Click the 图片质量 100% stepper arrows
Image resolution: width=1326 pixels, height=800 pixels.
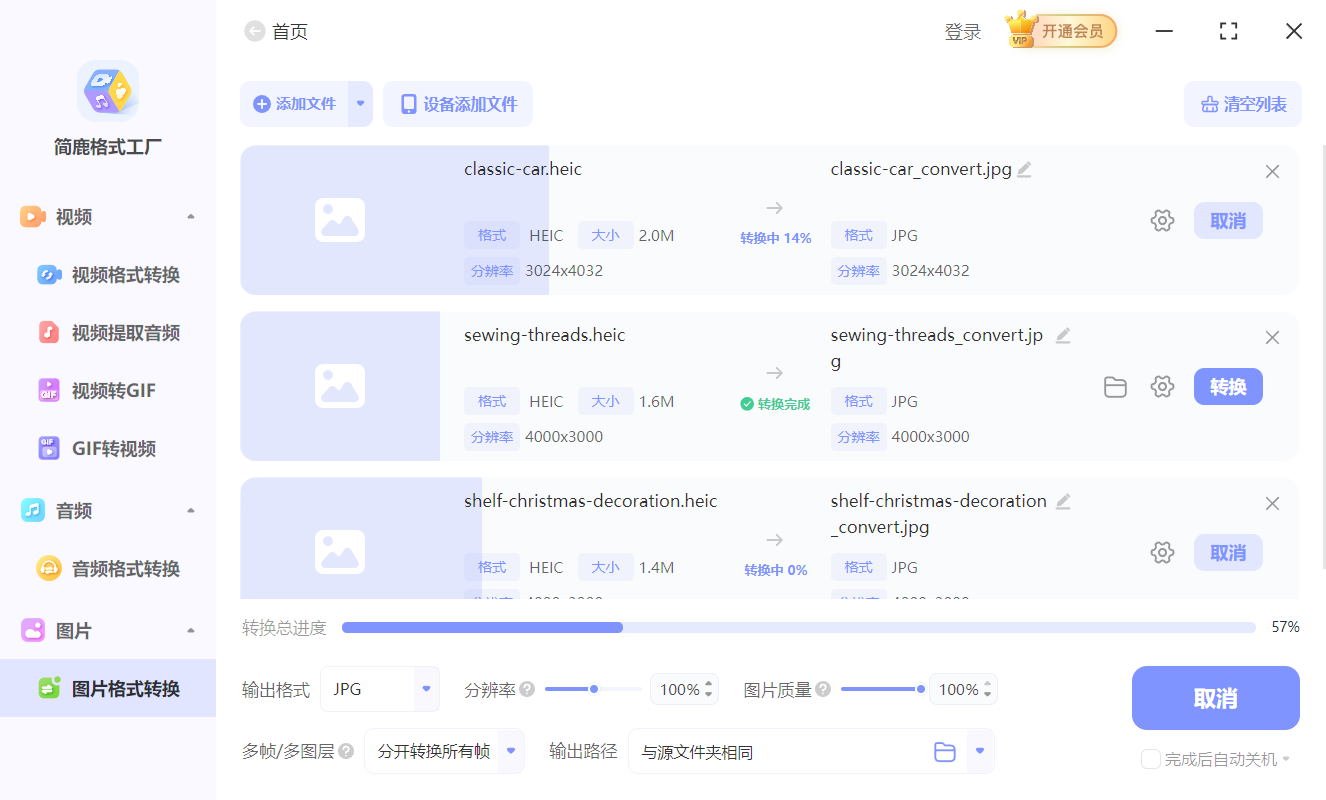(988, 689)
